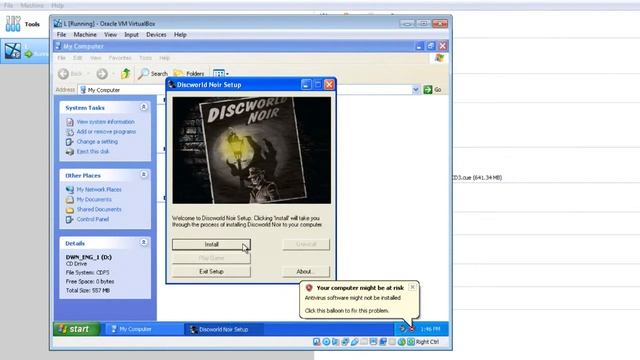Collapse the Other Places panel
The image size is (640, 360).
[144, 175]
